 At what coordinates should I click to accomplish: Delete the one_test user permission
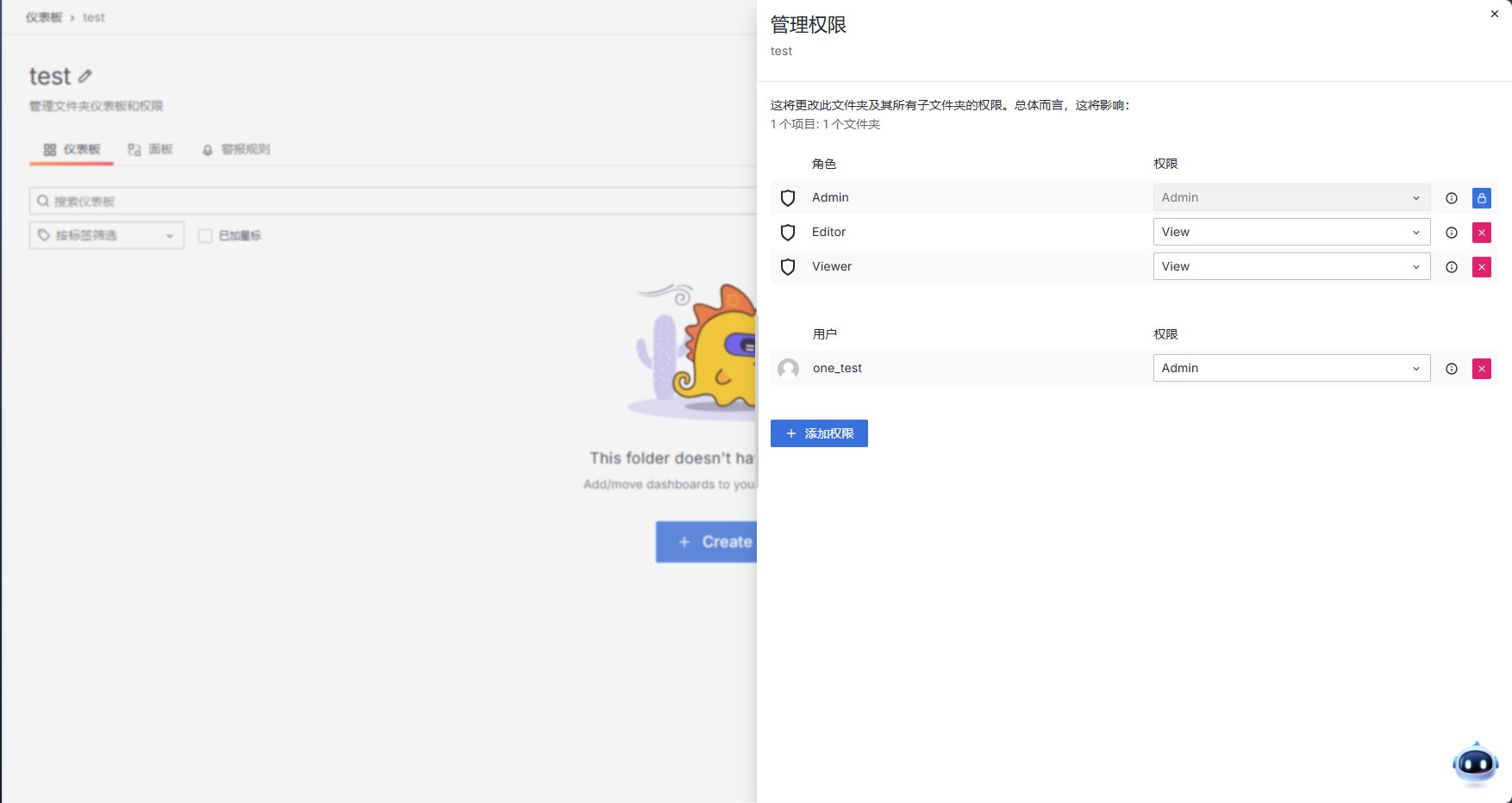pos(1481,369)
